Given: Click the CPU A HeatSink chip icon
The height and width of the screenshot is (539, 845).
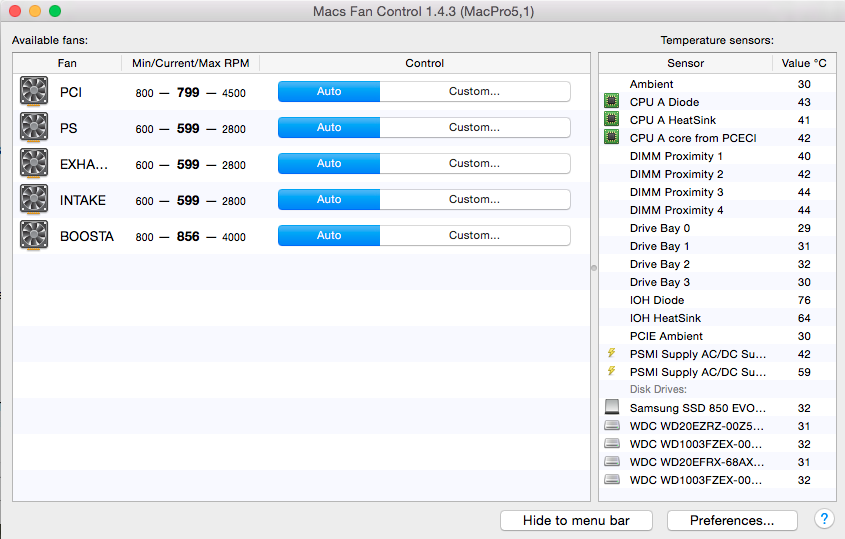Looking at the screenshot, I should point(612,119).
